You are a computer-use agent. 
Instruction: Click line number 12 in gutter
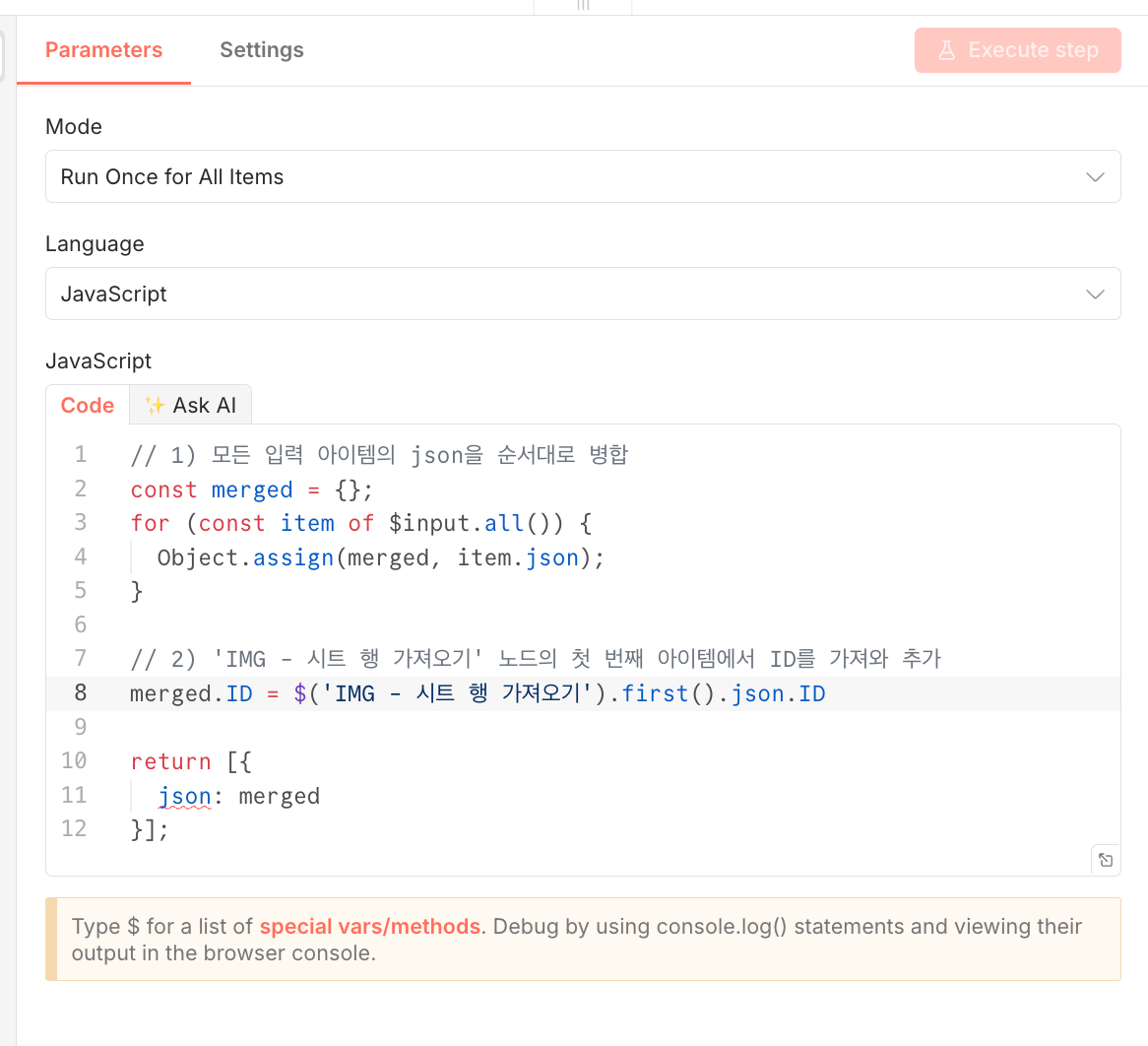(74, 828)
